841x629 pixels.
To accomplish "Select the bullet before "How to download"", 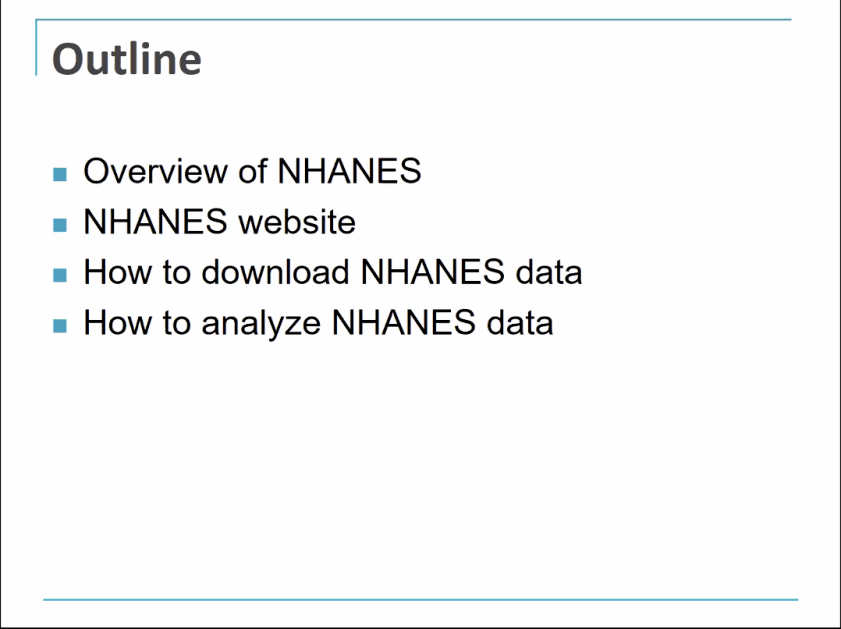I will point(60,275).
